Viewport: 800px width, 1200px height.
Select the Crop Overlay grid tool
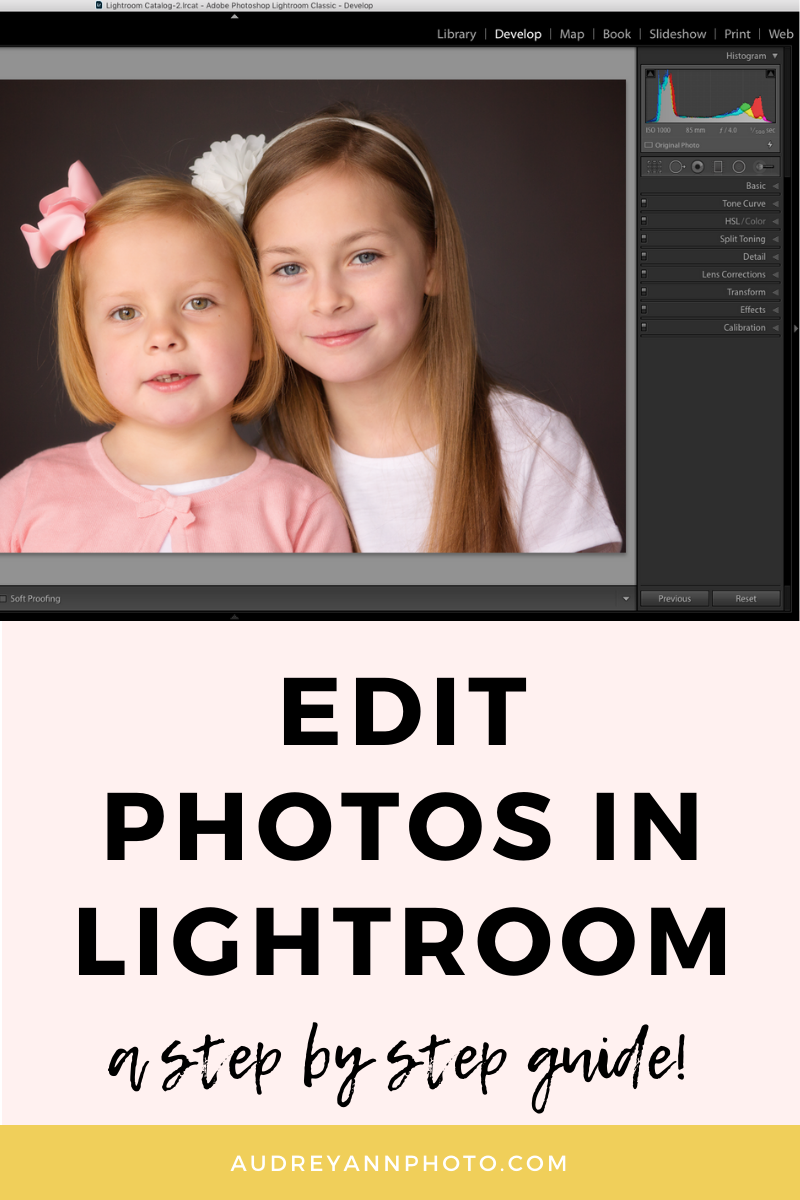654,167
